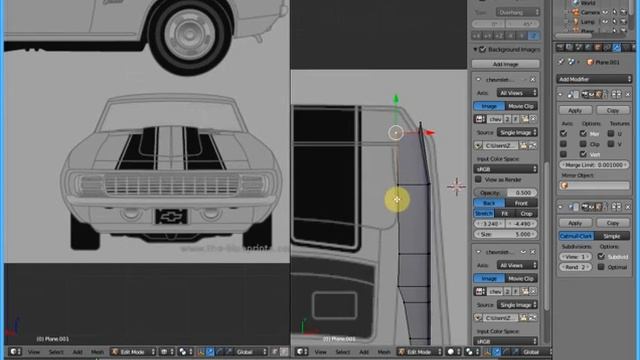Reload first background image file
The height and width of the screenshot is (360, 640).
point(532,145)
